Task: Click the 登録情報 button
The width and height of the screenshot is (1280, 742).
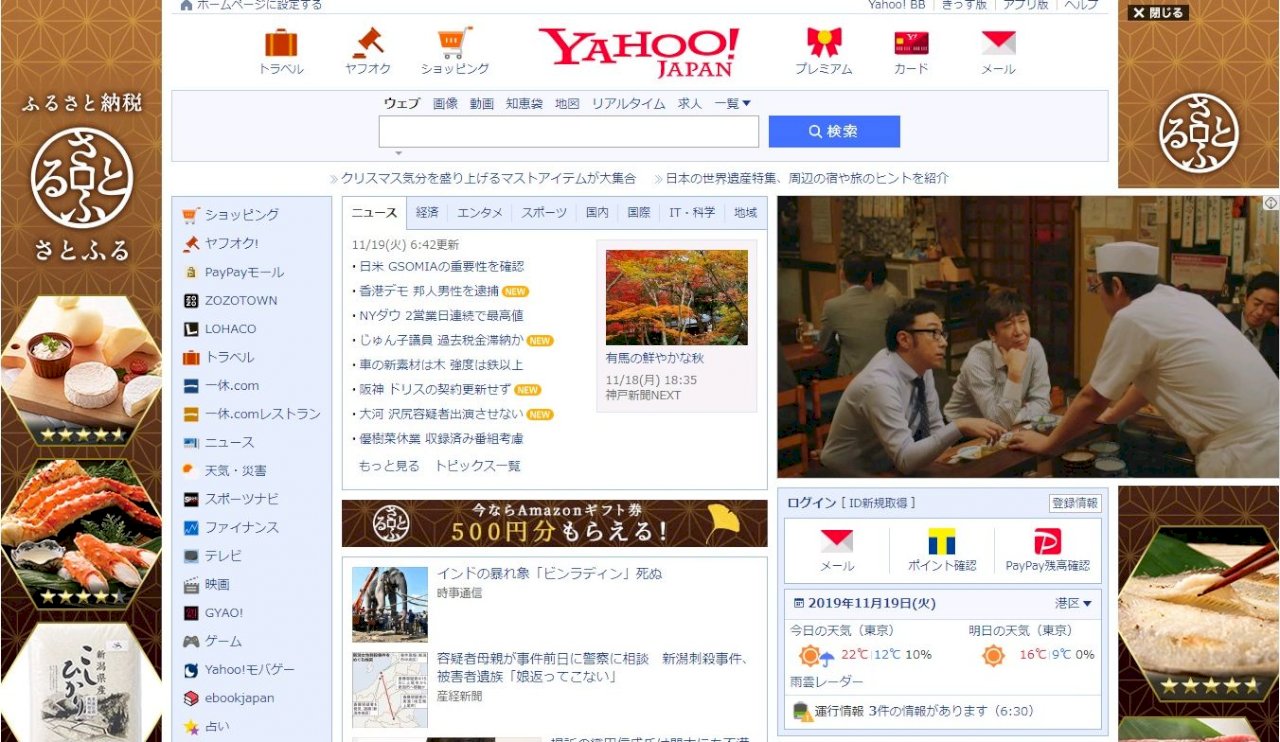Action: point(1075,503)
